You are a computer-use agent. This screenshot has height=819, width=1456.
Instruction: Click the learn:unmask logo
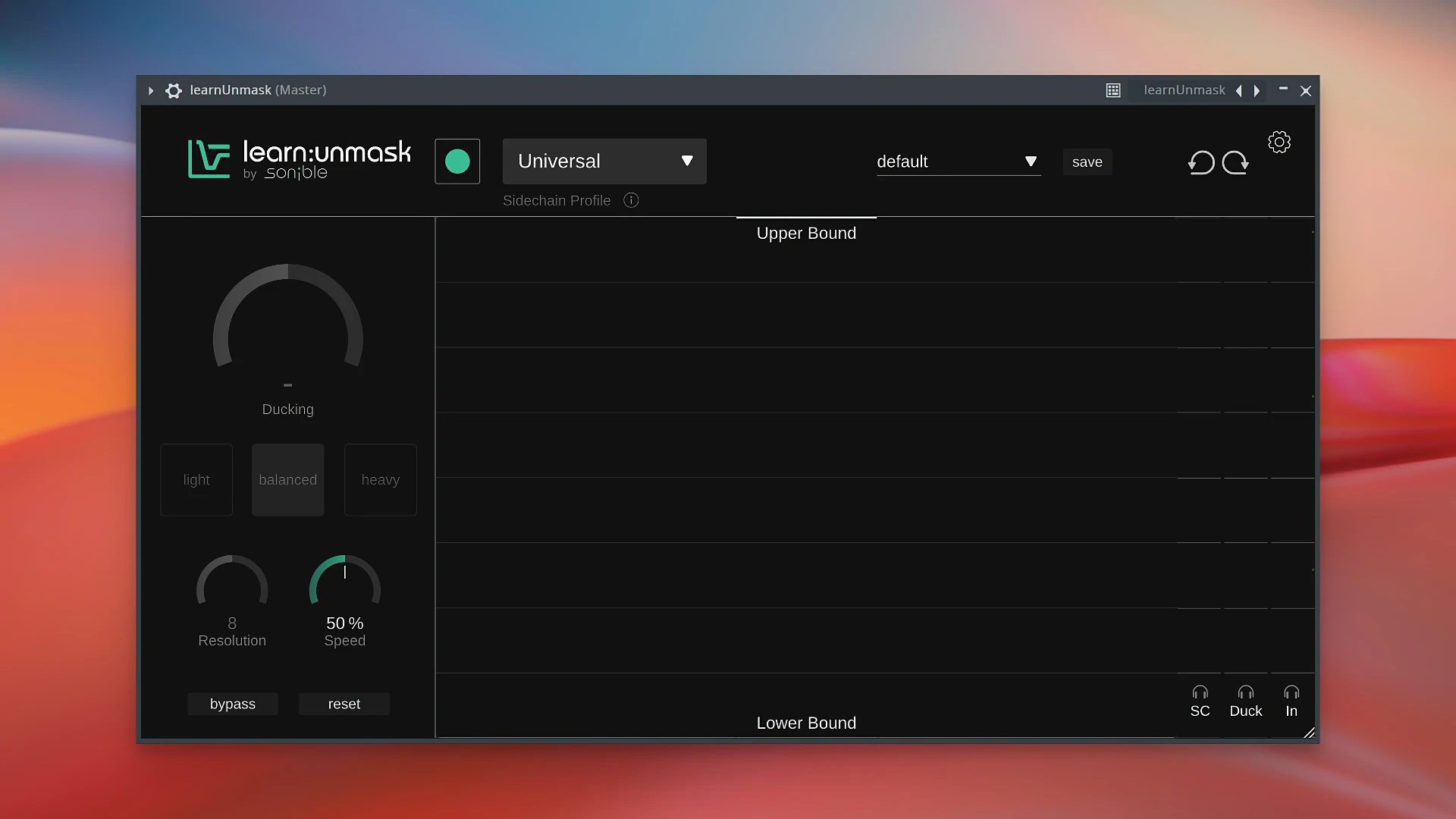[300, 159]
